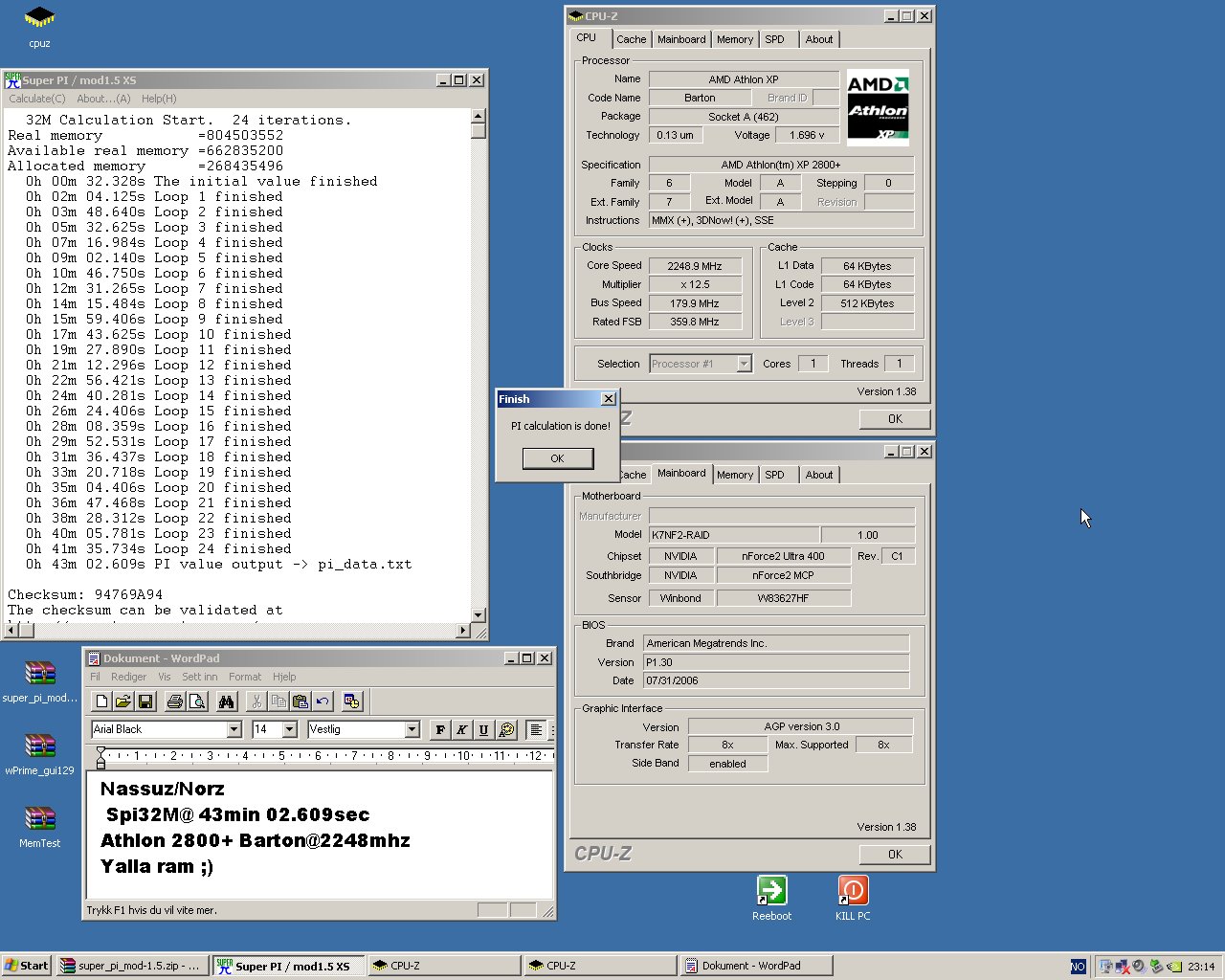Toggle left text alignment in WordPad
The height and width of the screenshot is (980, 1225).
(536, 729)
